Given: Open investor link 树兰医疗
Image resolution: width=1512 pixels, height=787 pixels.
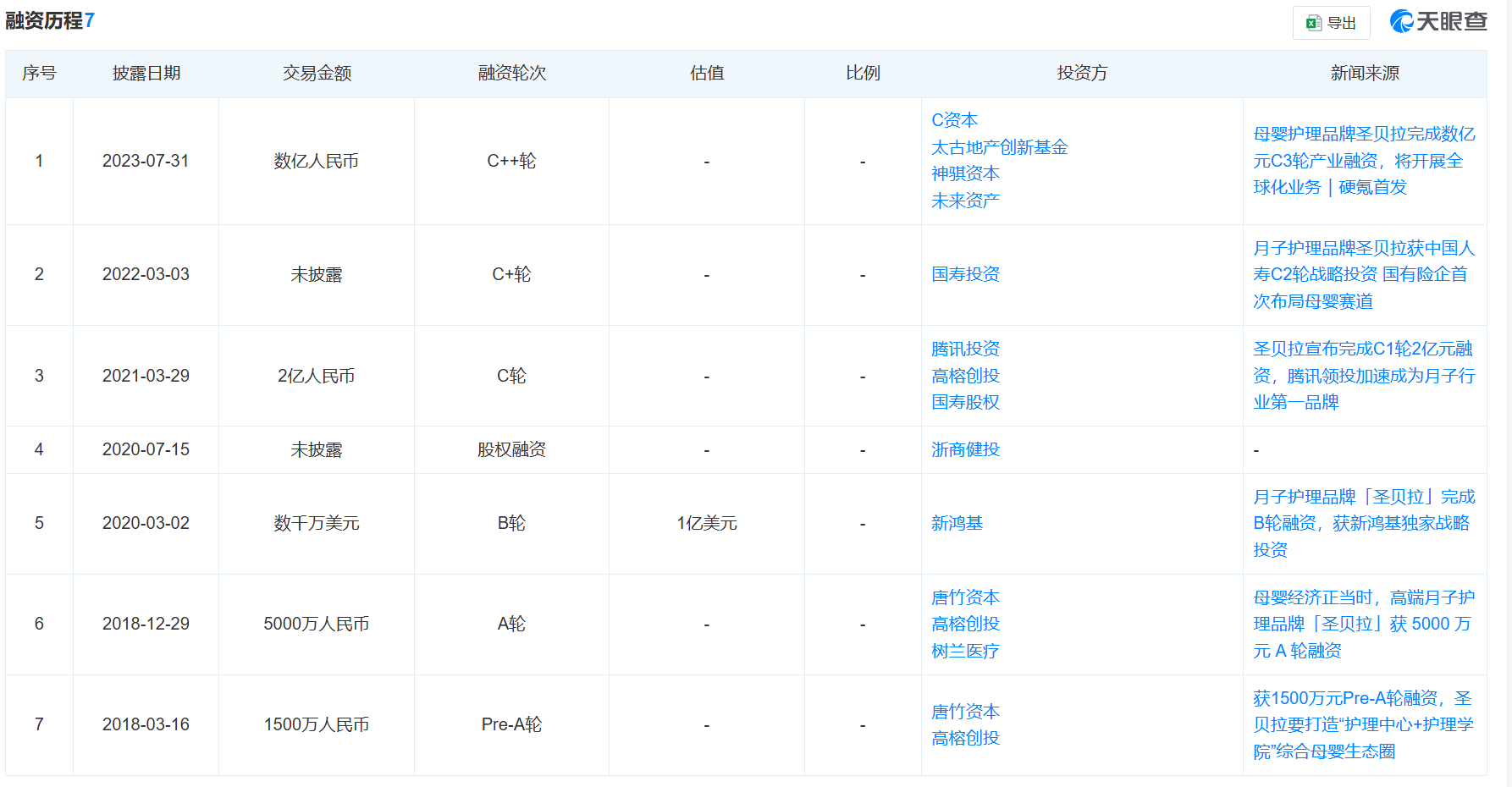Looking at the screenshot, I should (965, 651).
